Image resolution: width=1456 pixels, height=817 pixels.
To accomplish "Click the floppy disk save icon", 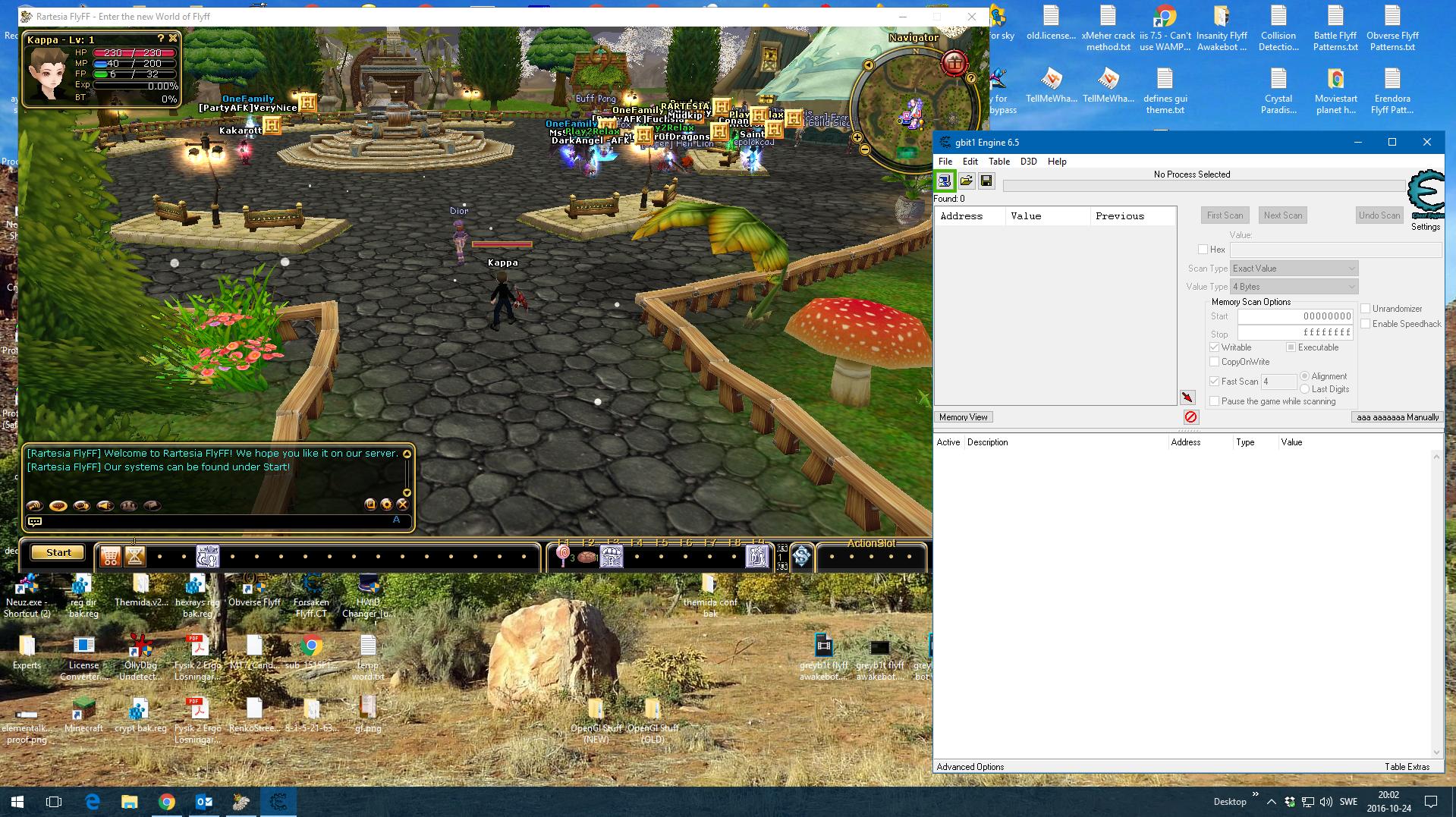I will (986, 181).
